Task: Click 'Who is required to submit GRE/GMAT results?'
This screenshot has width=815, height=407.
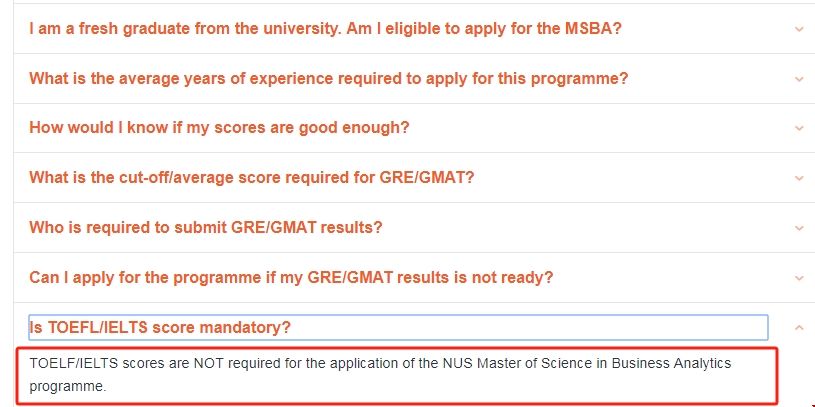Action: [x=205, y=227]
